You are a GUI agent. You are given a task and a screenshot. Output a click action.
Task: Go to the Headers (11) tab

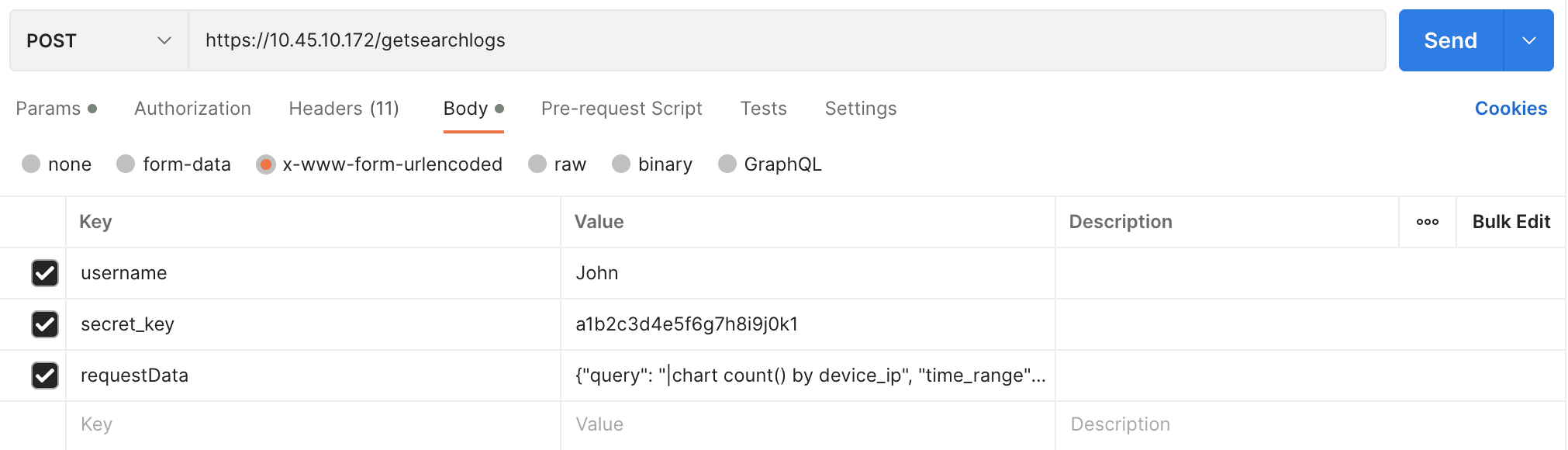point(344,109)
